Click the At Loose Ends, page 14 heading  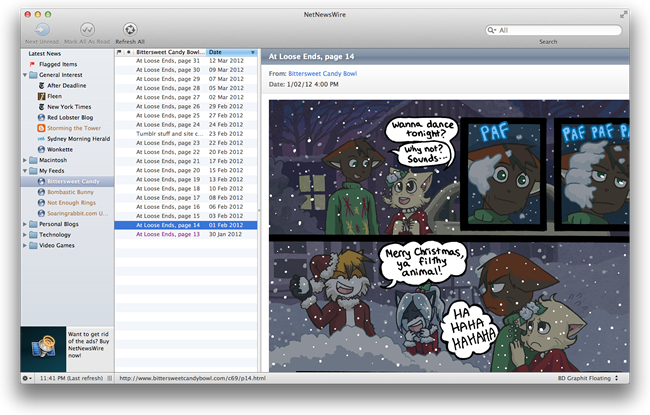(311, 56)
